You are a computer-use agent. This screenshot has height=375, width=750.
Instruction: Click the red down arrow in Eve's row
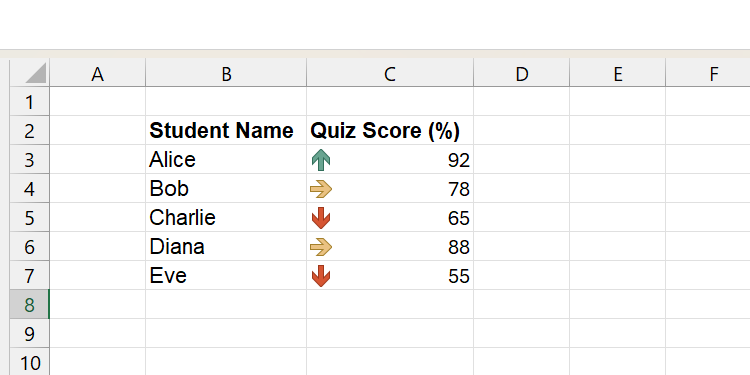point(321,276)
